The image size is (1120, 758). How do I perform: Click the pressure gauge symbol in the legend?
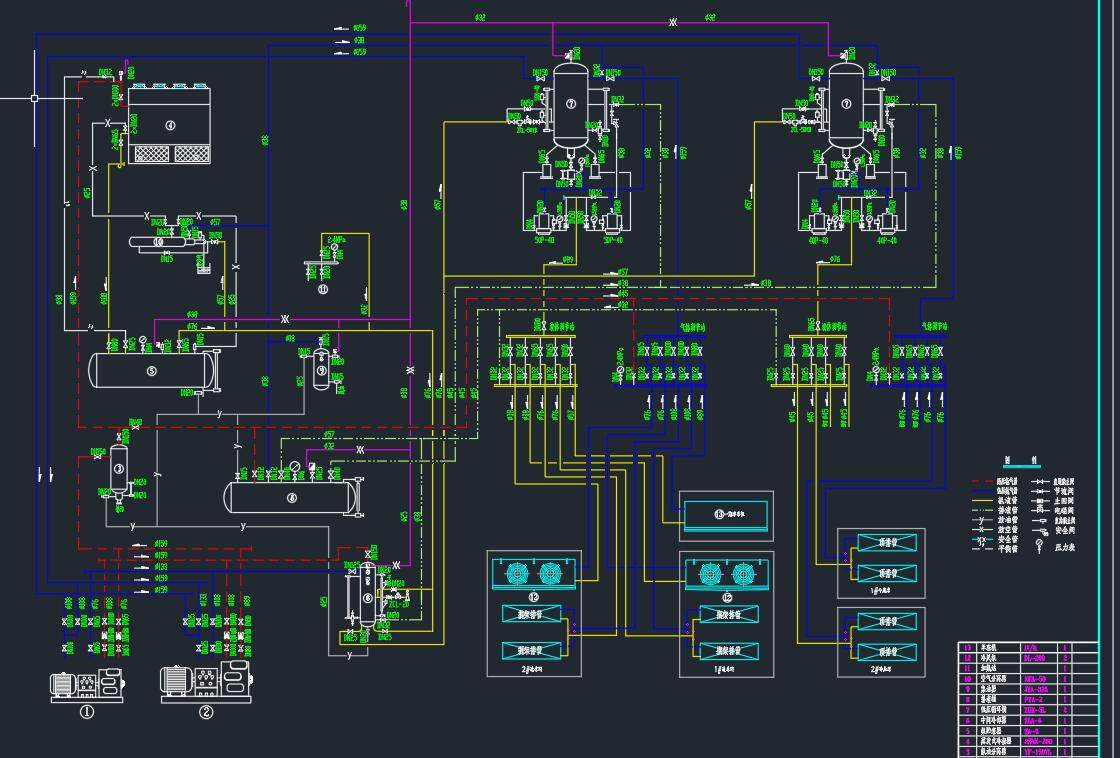[x=1039, y=545]
